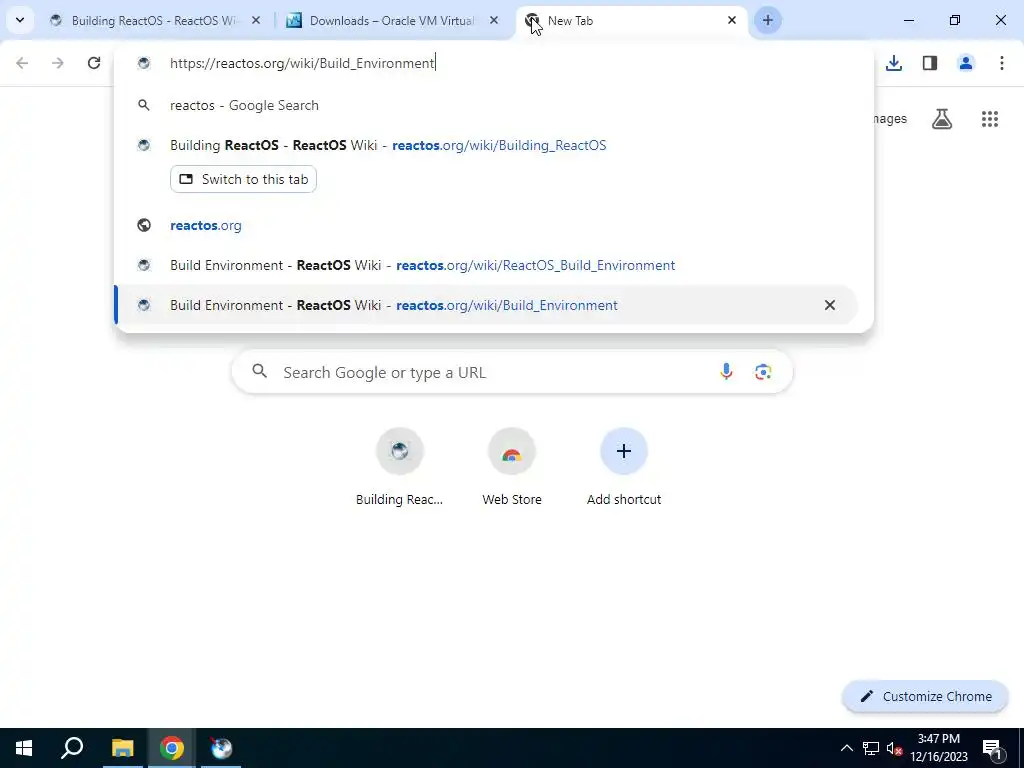Click the Images link
The width and height of the screenshot is (1024, 768).
[890, 119]
